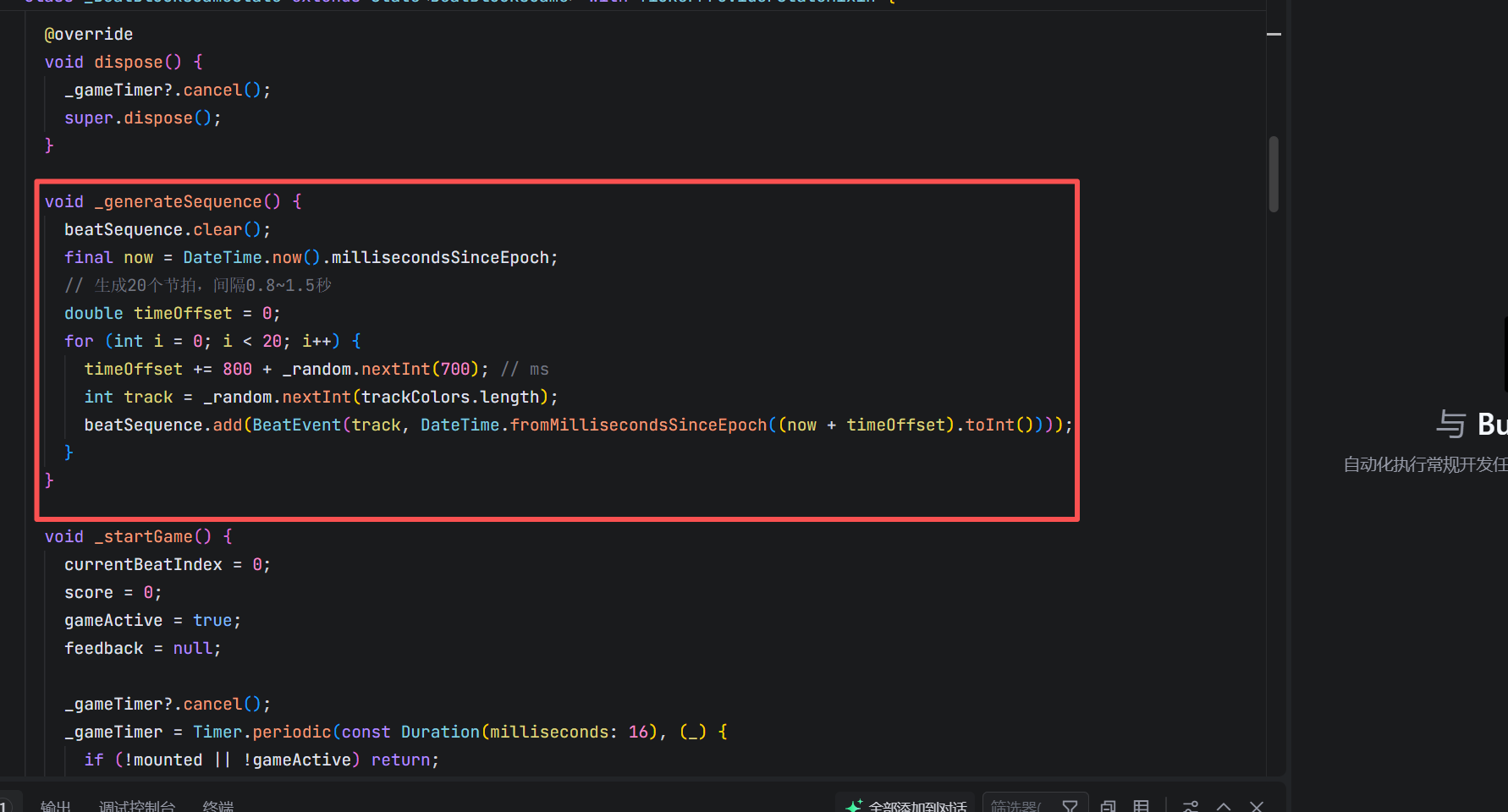Click millisecondsSinceEpoch in the final now line

pos(440,257)
